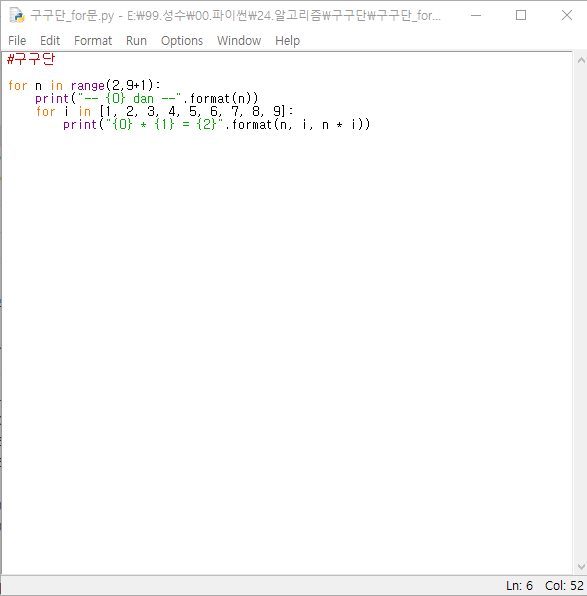Click the list '[1, 2, 3, 4, 5, 6, 7, 8, 9]'

click(192, 111)
